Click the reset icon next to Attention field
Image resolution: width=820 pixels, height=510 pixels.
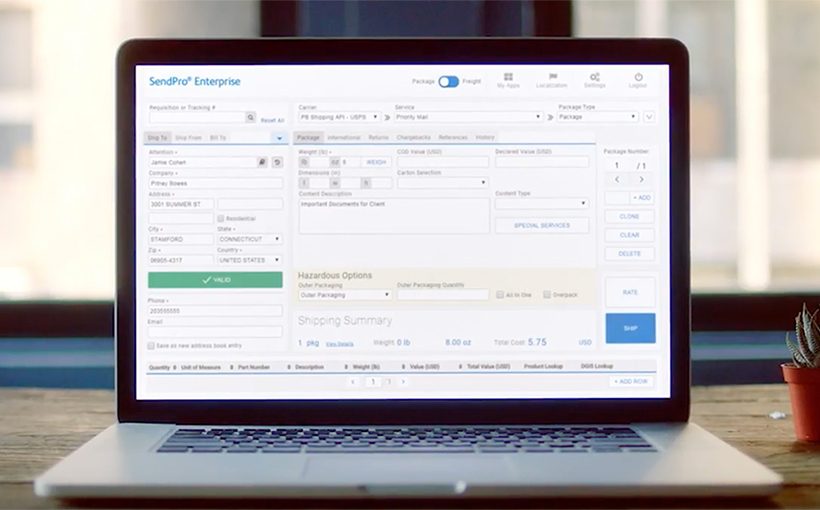(277, 162)
